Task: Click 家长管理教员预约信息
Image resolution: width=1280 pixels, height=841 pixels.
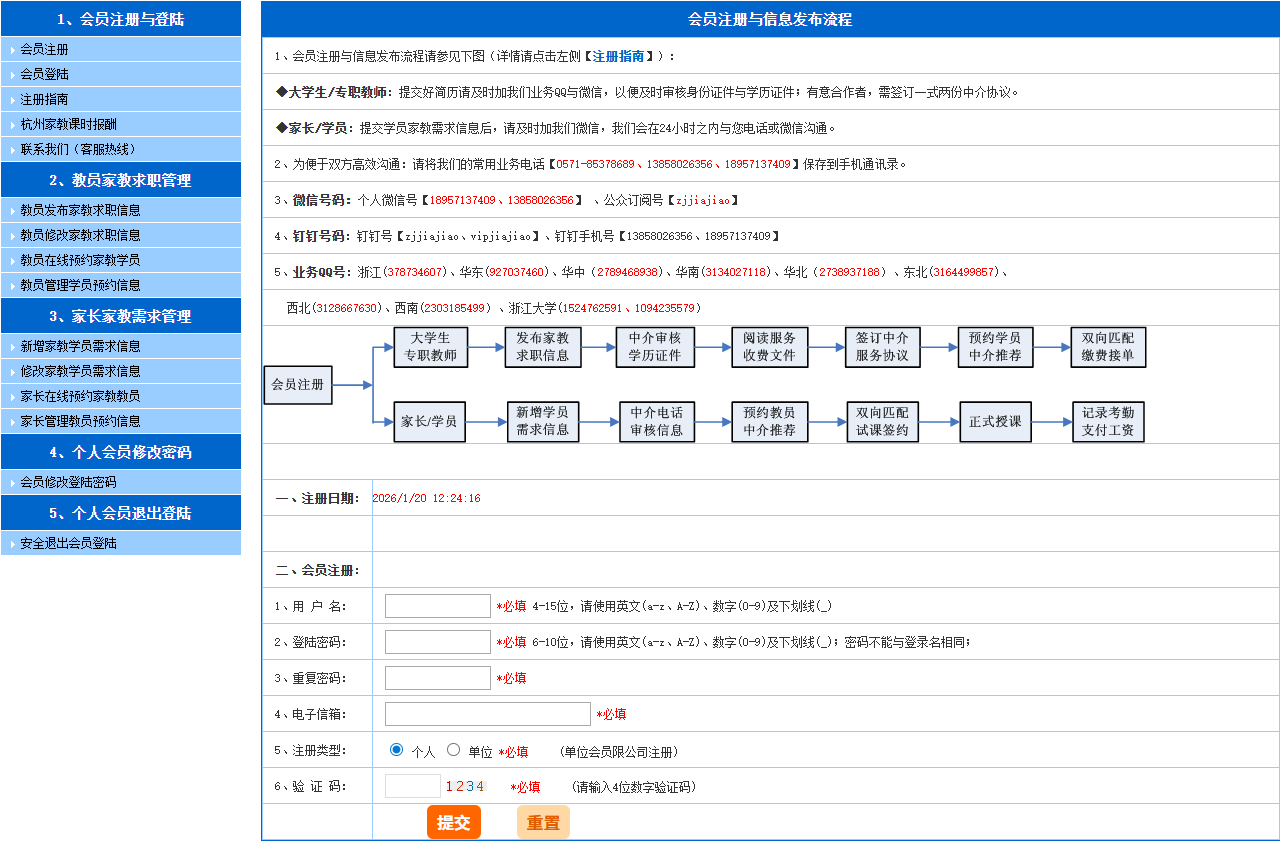Action: 80,421
